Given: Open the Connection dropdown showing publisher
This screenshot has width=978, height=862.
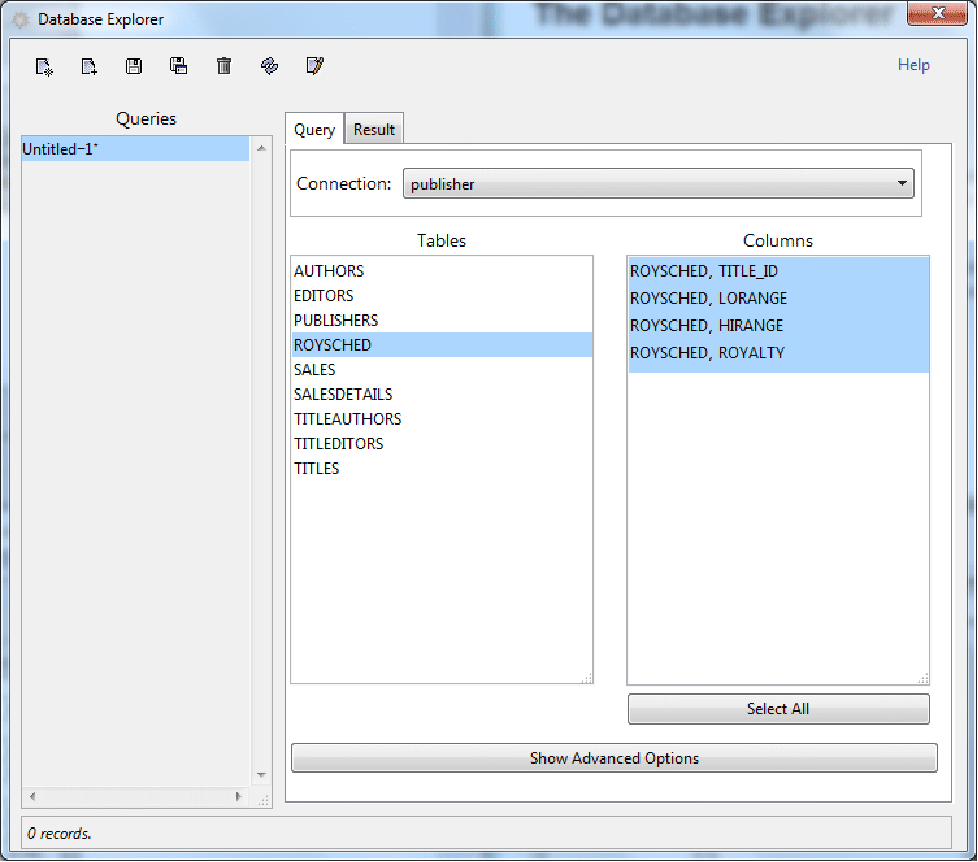Looking at the screenshot, I should (658, 184).
